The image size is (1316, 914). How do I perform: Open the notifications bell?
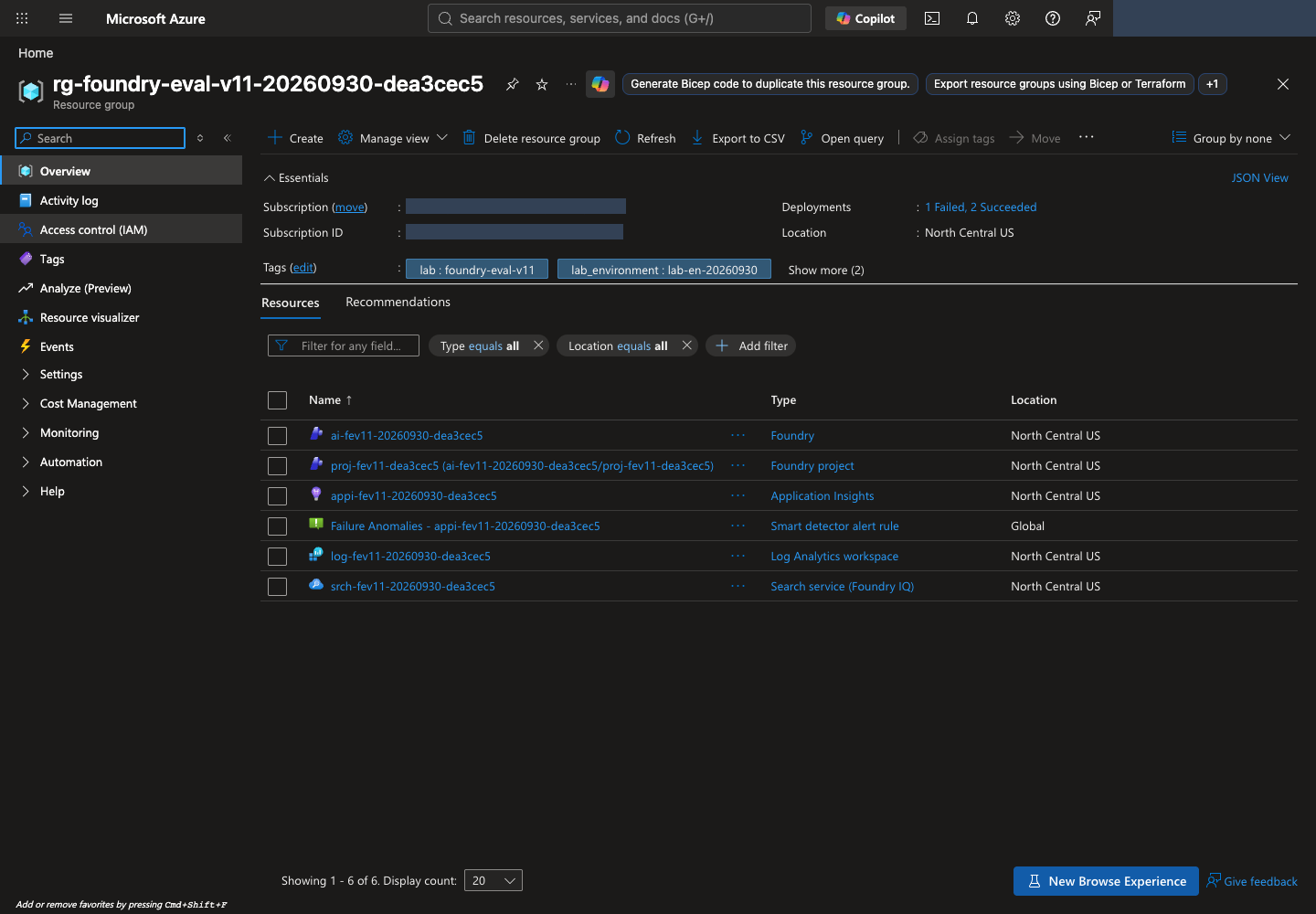coord(972,18)
